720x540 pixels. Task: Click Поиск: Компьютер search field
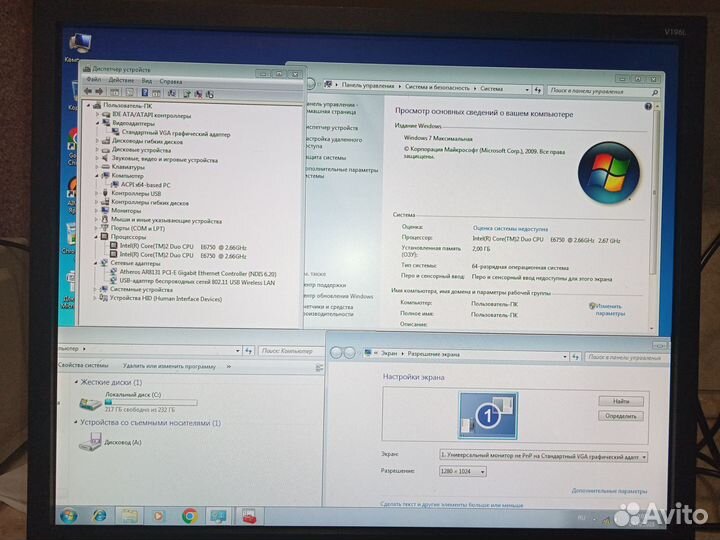[x=290, y=351]
